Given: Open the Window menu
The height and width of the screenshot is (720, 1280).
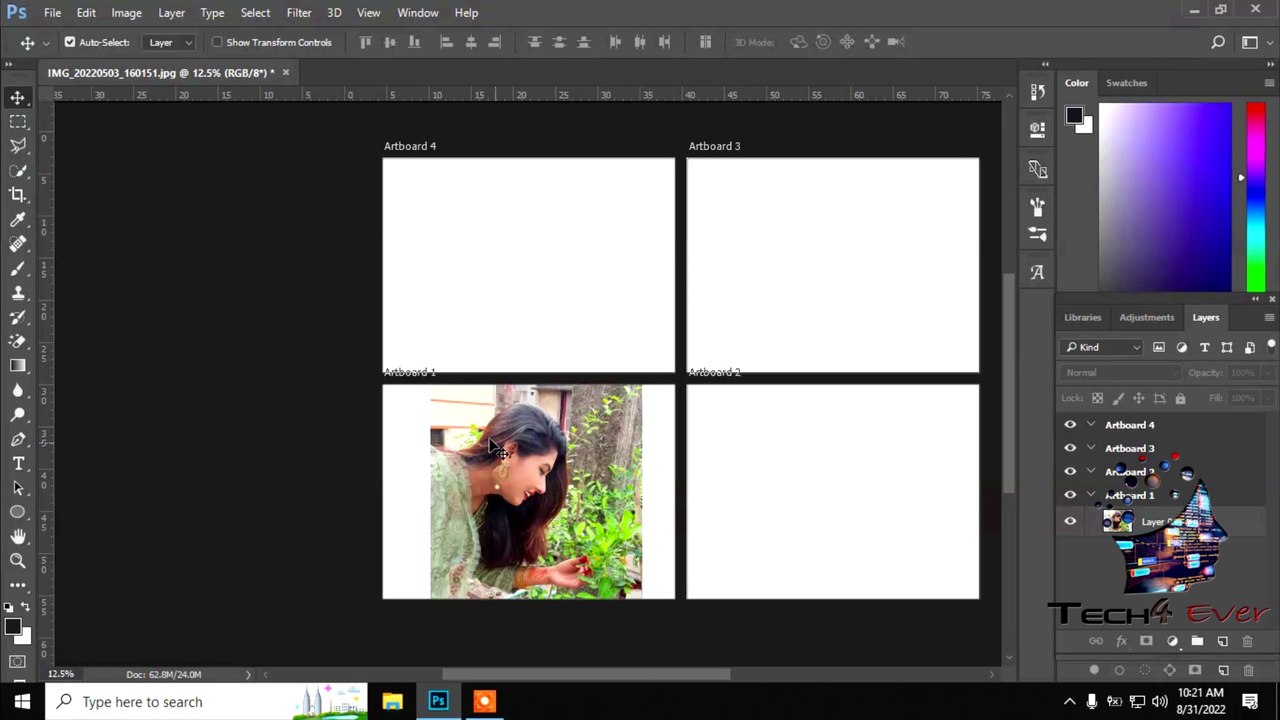Looking at the screenshot, I should pyautogui.click(x=418, y=12).
